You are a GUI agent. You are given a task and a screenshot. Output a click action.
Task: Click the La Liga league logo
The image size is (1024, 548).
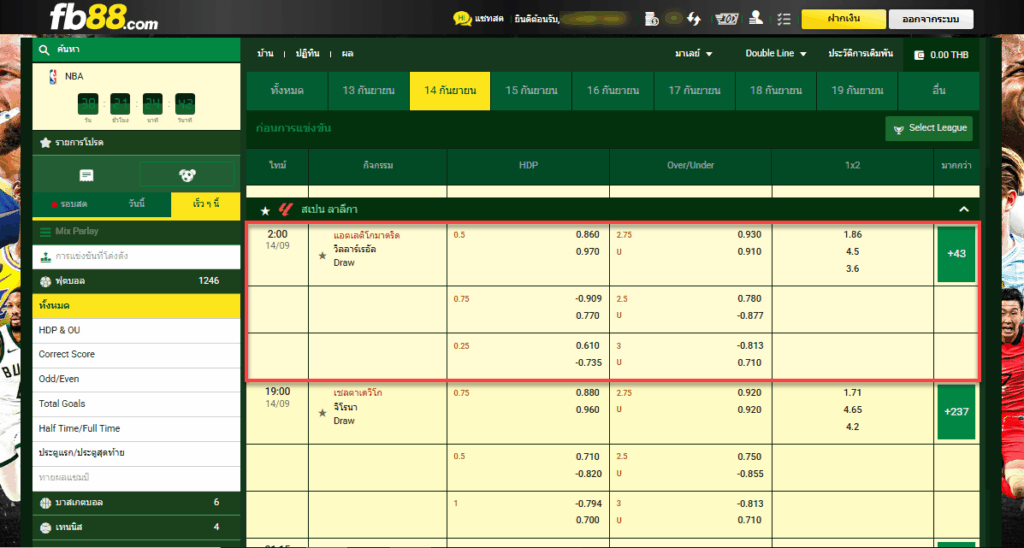pyautogui.click(x=285, y=210)
